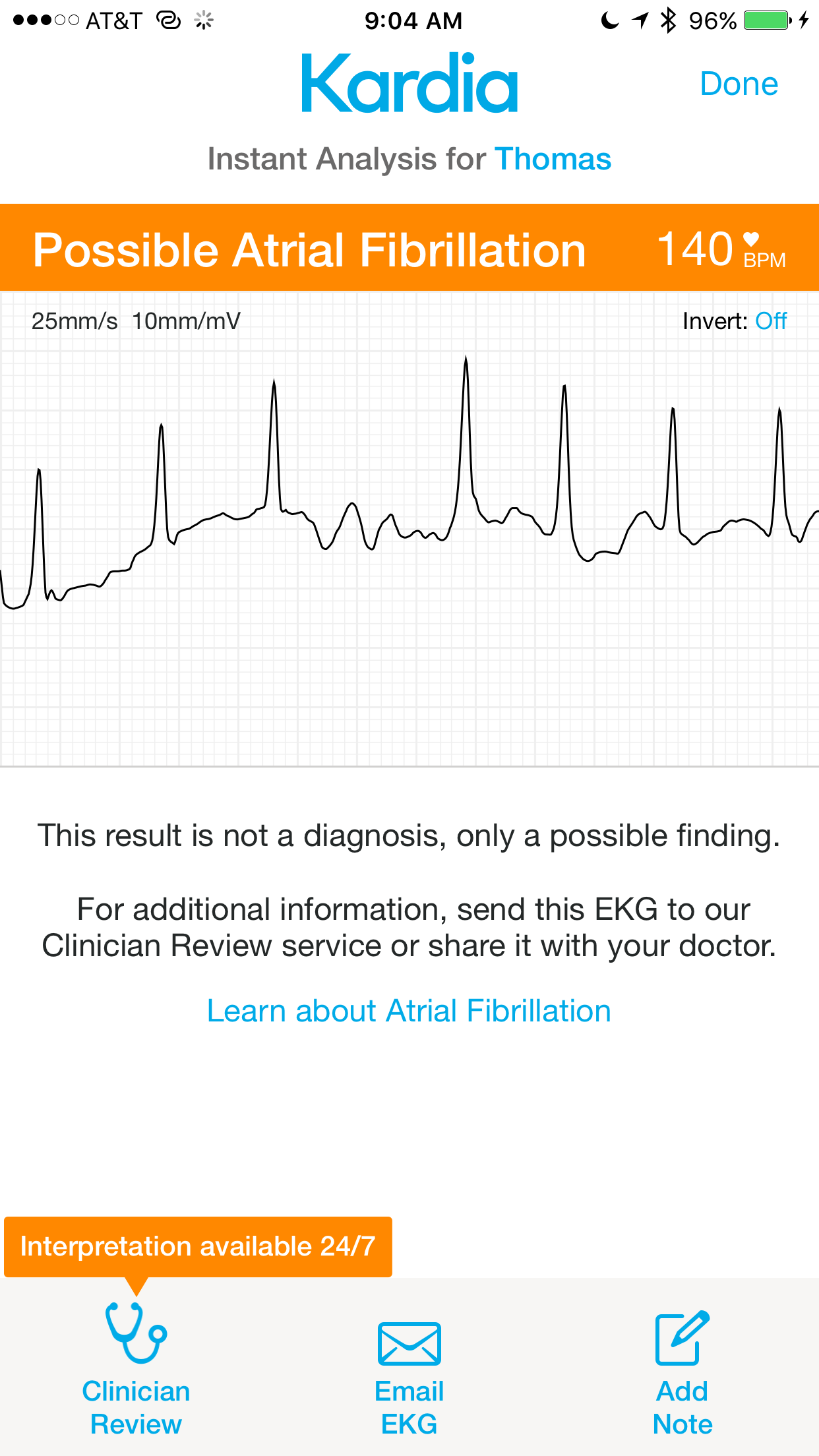Image resolution: width=819 pixels, height=1456 pixels.
Task: Tap the location arrow status icon
Action: coord(640,20)
